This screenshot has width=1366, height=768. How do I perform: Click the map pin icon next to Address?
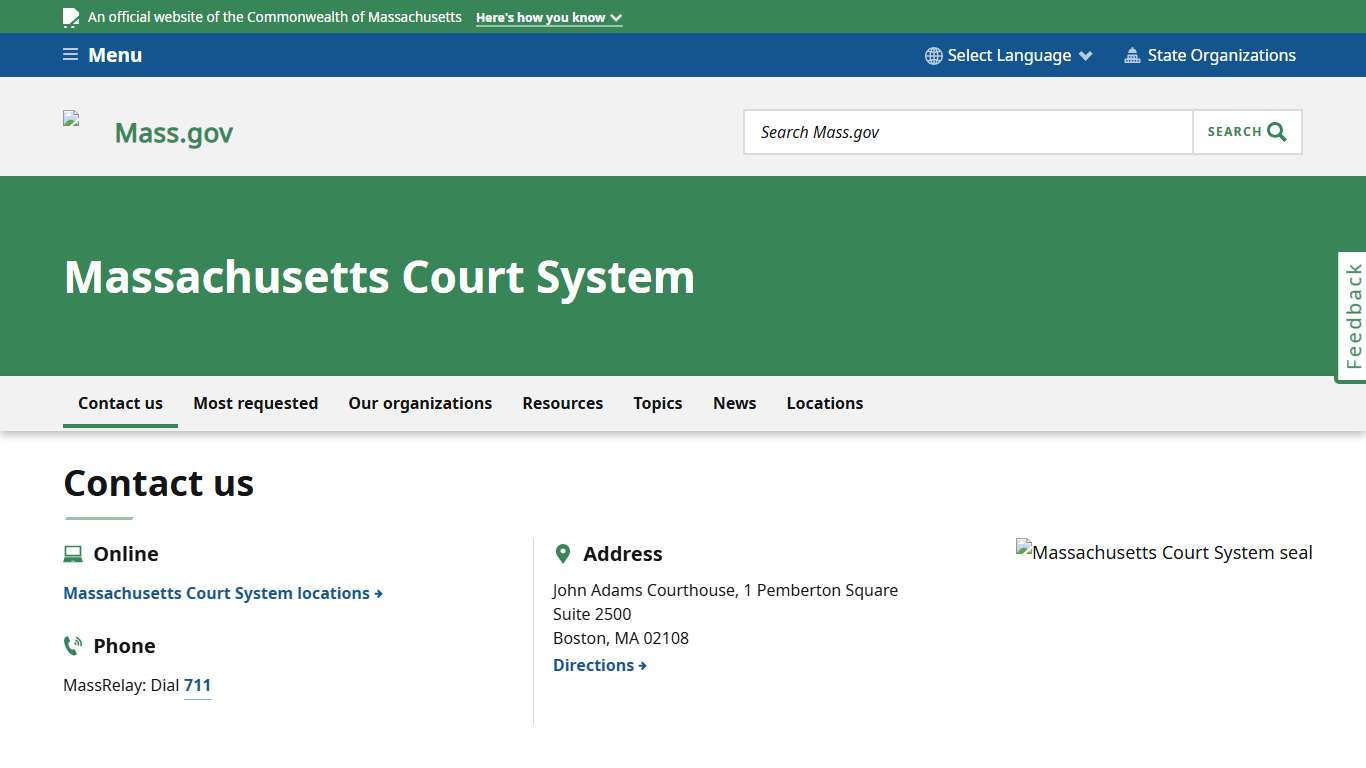[x=562, y=553]
